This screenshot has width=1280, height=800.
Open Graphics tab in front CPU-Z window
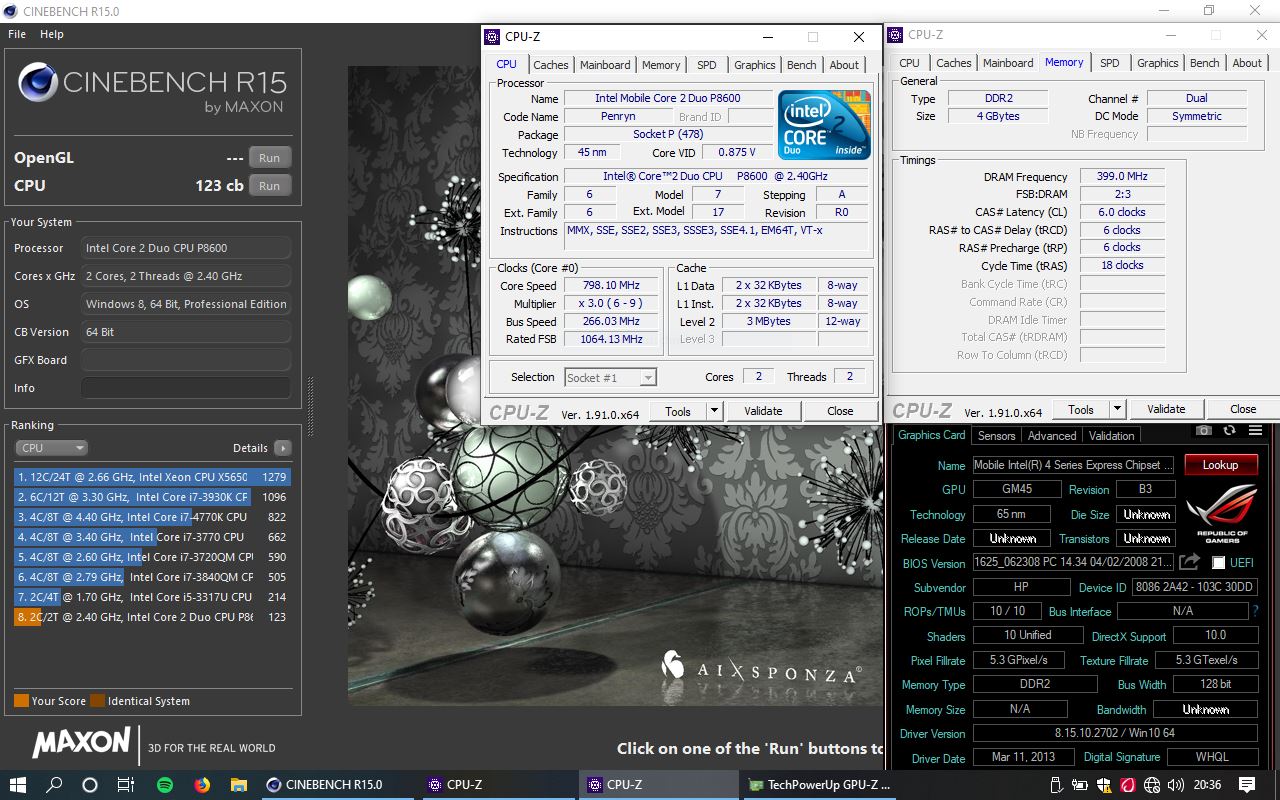coord(754,65)
